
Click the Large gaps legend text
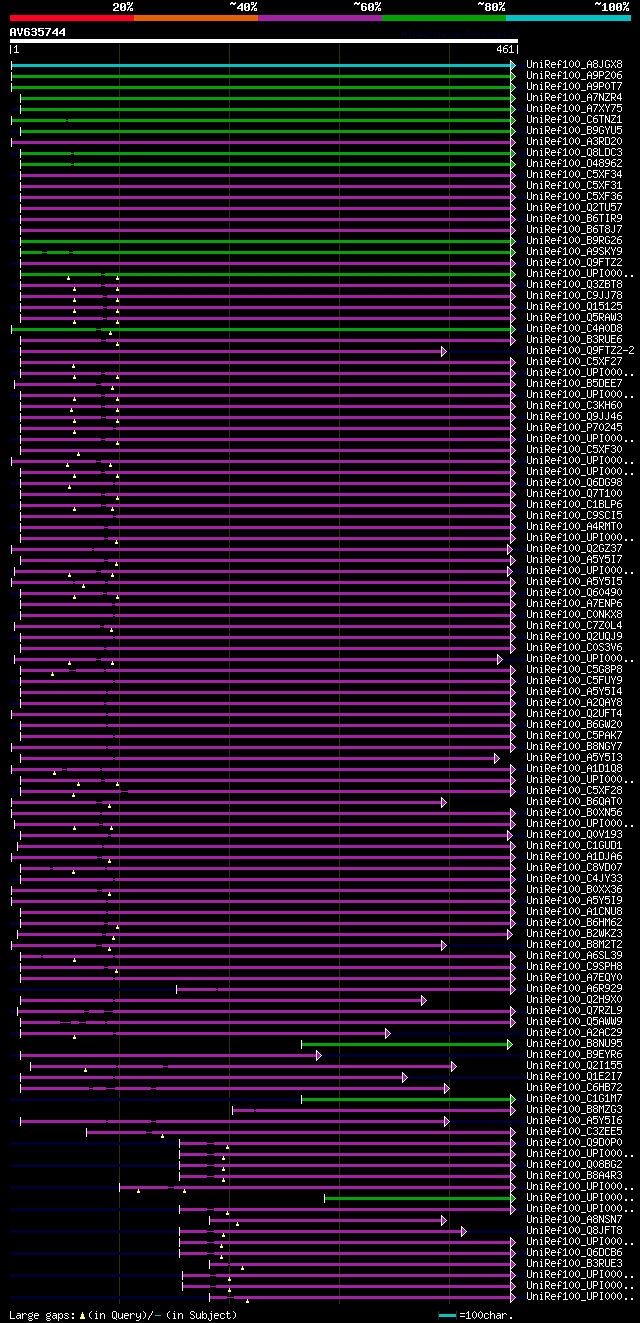point(123,1315)
